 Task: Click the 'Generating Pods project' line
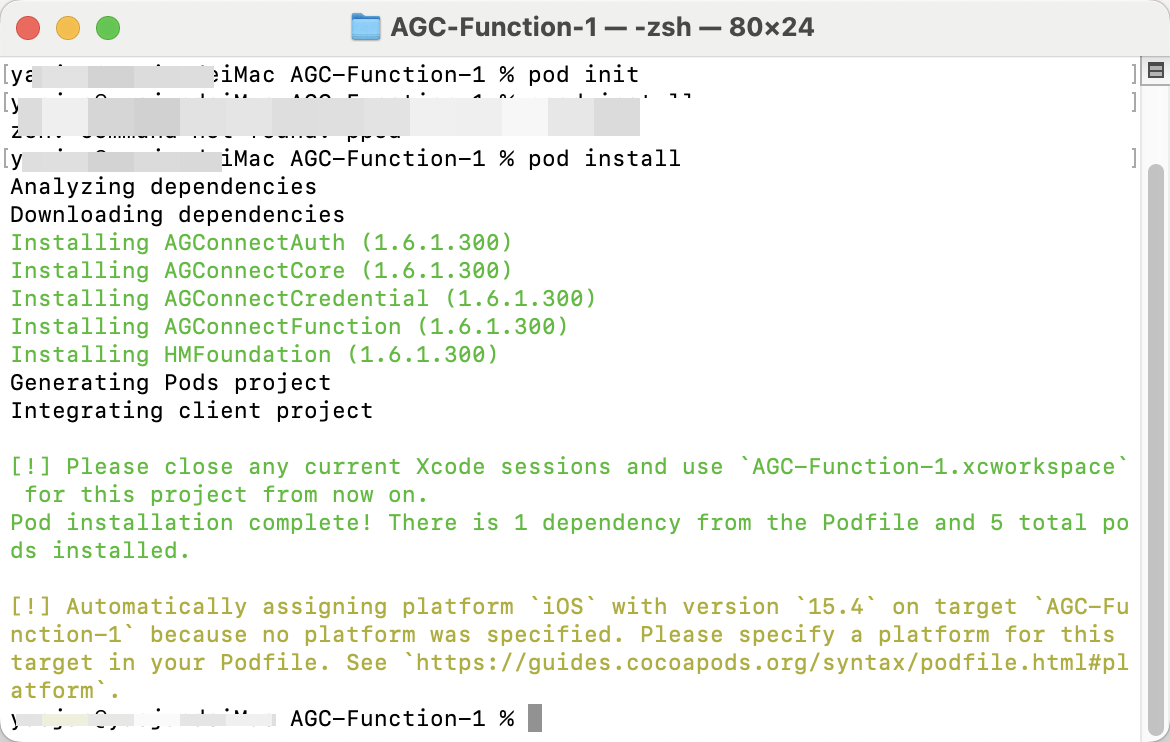(171, 382)
